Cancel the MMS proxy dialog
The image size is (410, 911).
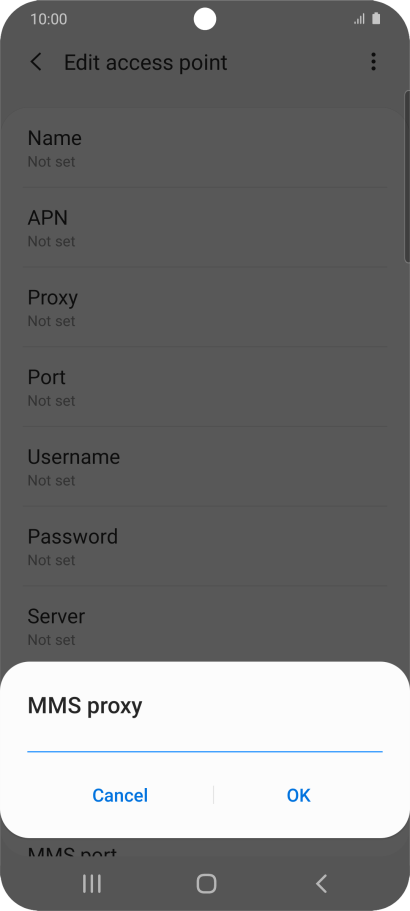click(x=120, y=795)
